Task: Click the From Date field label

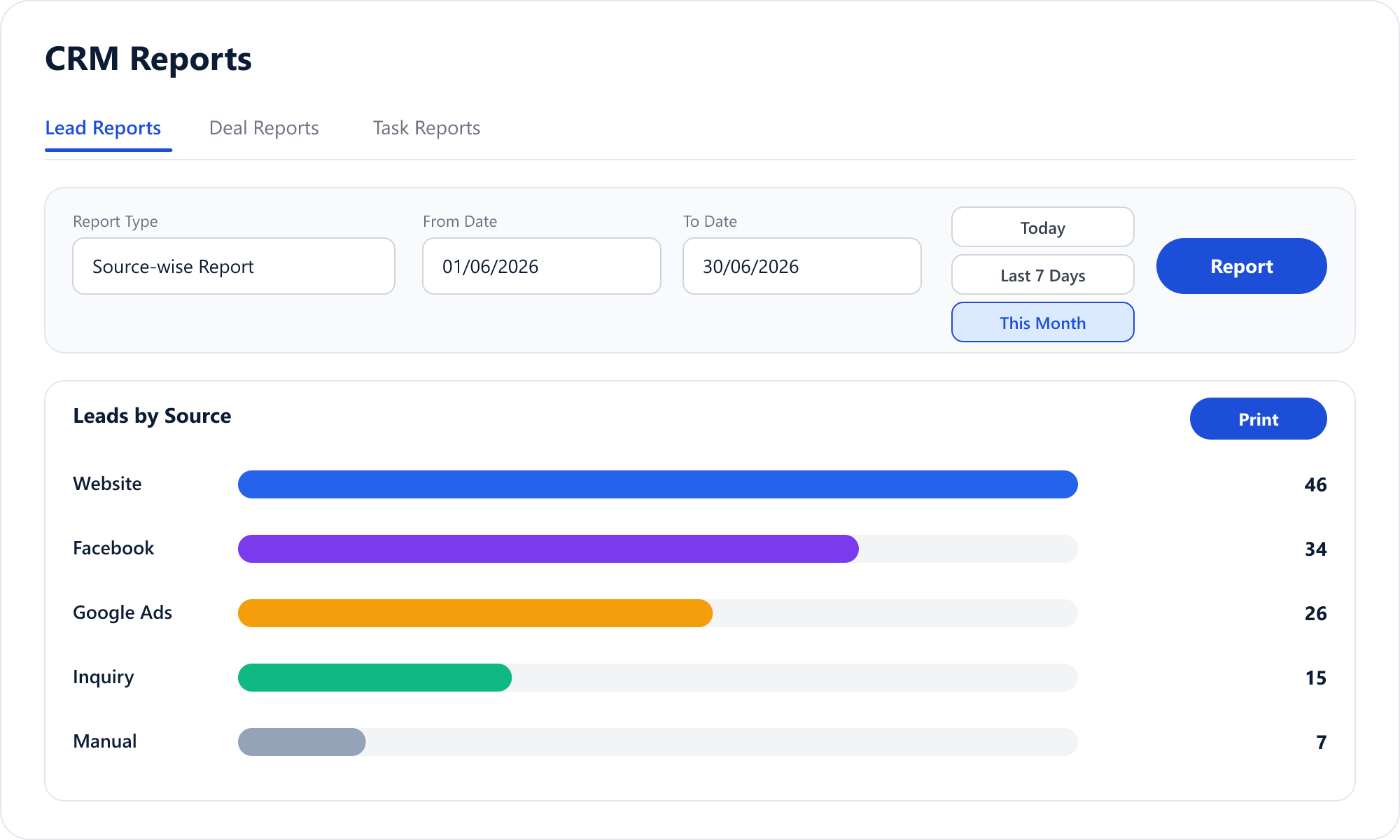Action: pos(460,221)
